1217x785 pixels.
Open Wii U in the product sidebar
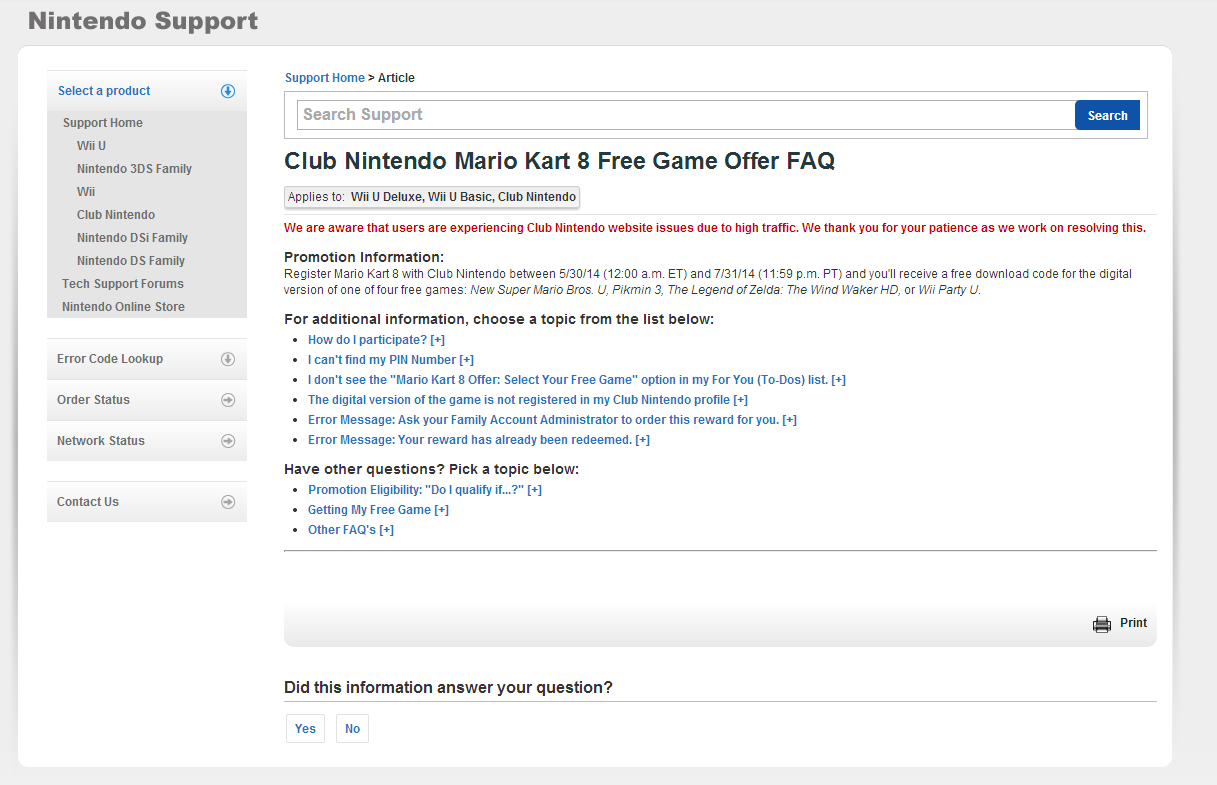point(91,146)
